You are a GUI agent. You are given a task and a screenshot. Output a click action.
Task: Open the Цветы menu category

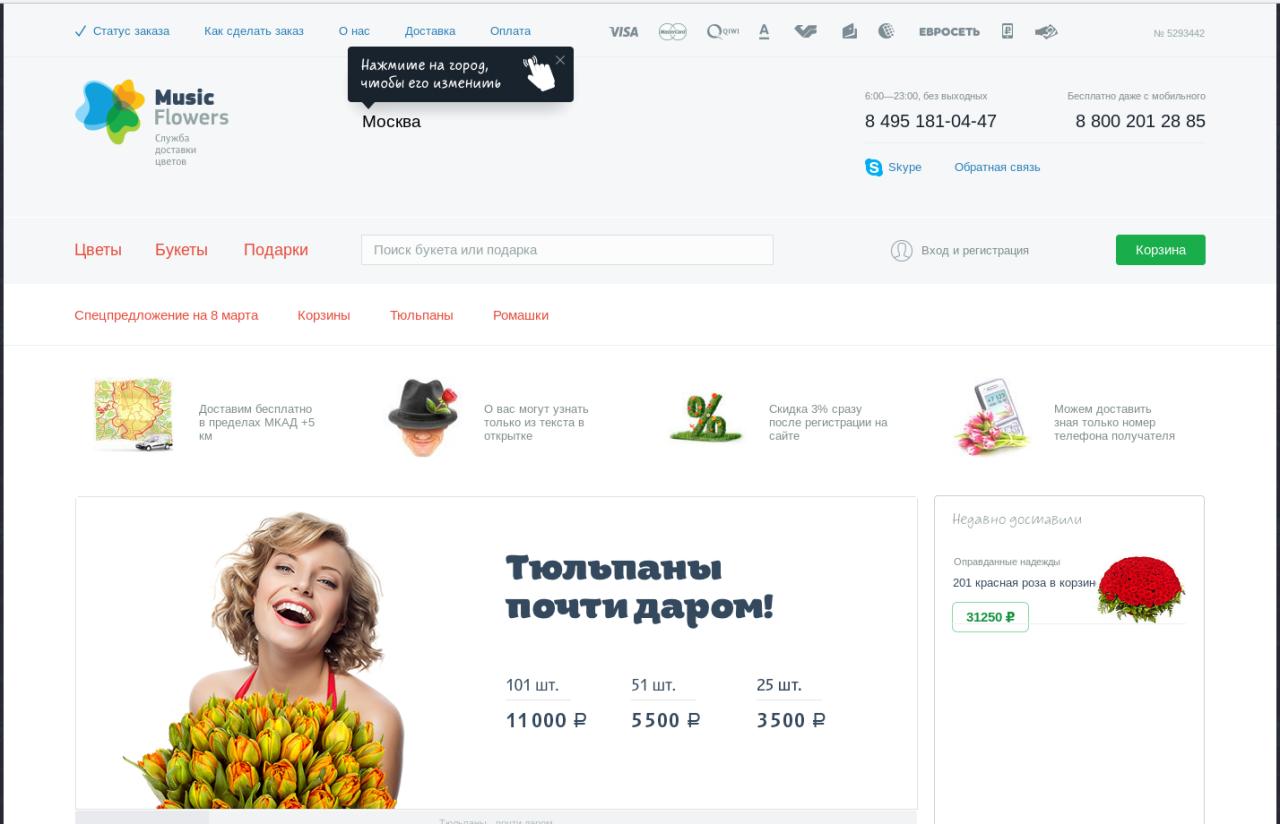[98, 250]
